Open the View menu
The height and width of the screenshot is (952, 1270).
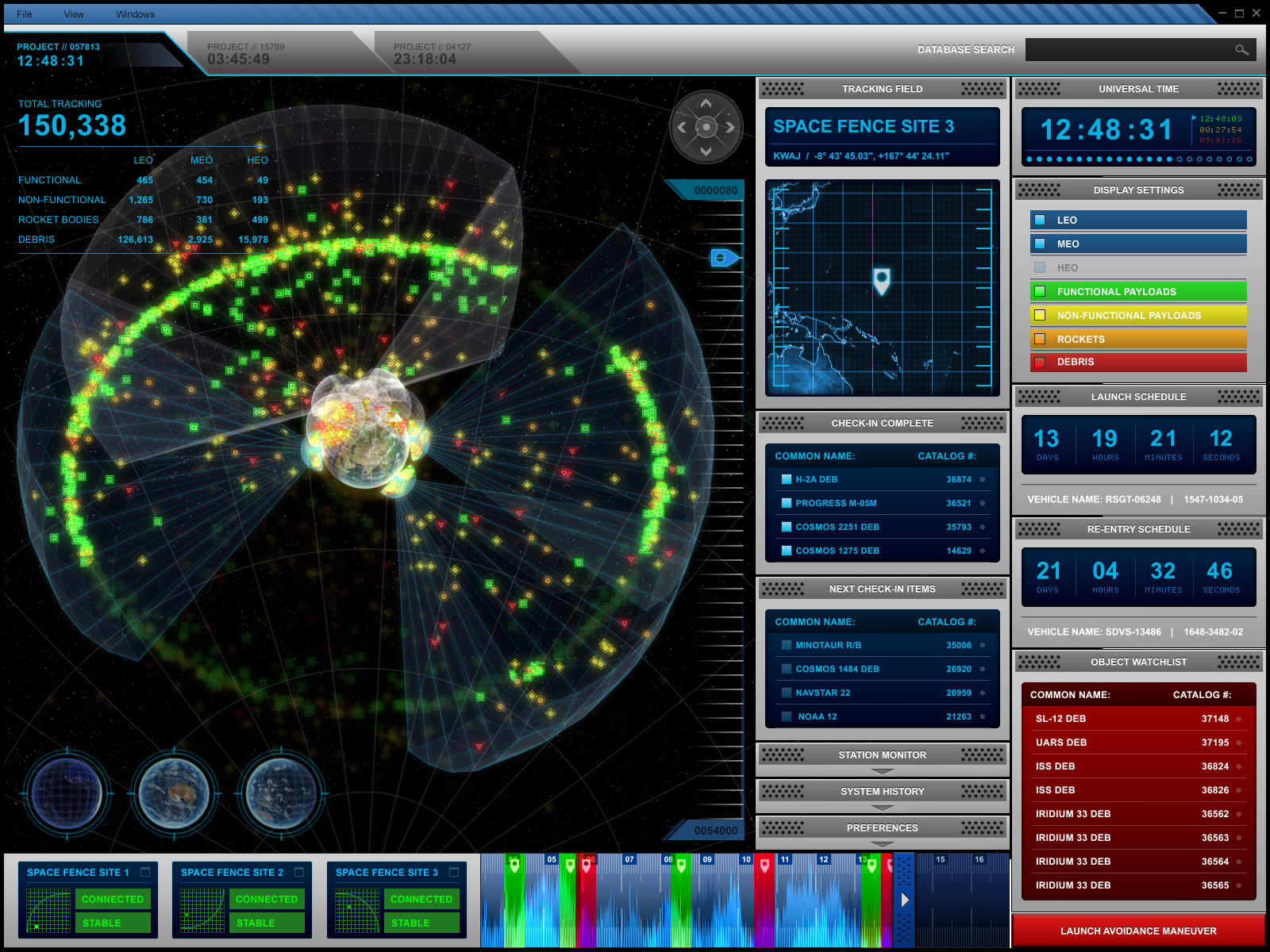click(74, 13)
